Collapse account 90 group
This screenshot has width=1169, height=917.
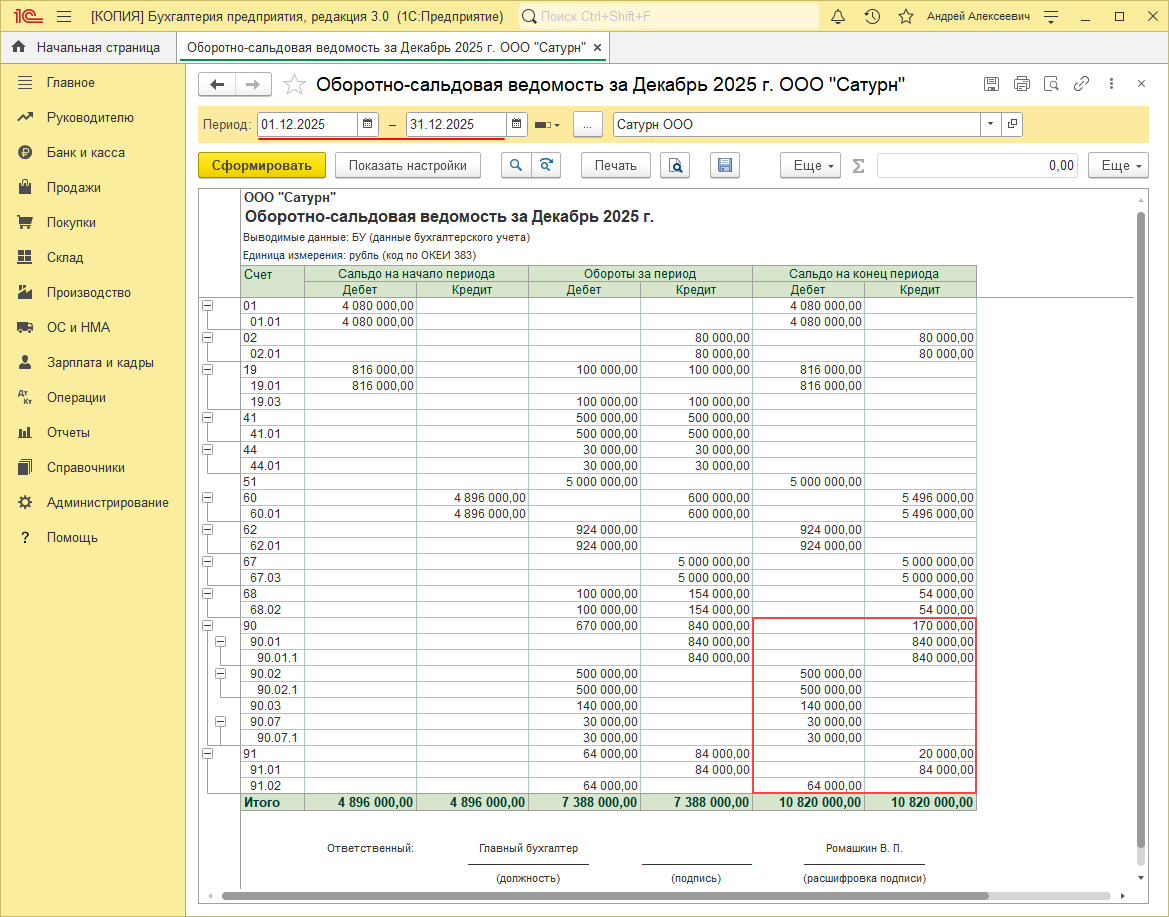coord(207,626)
